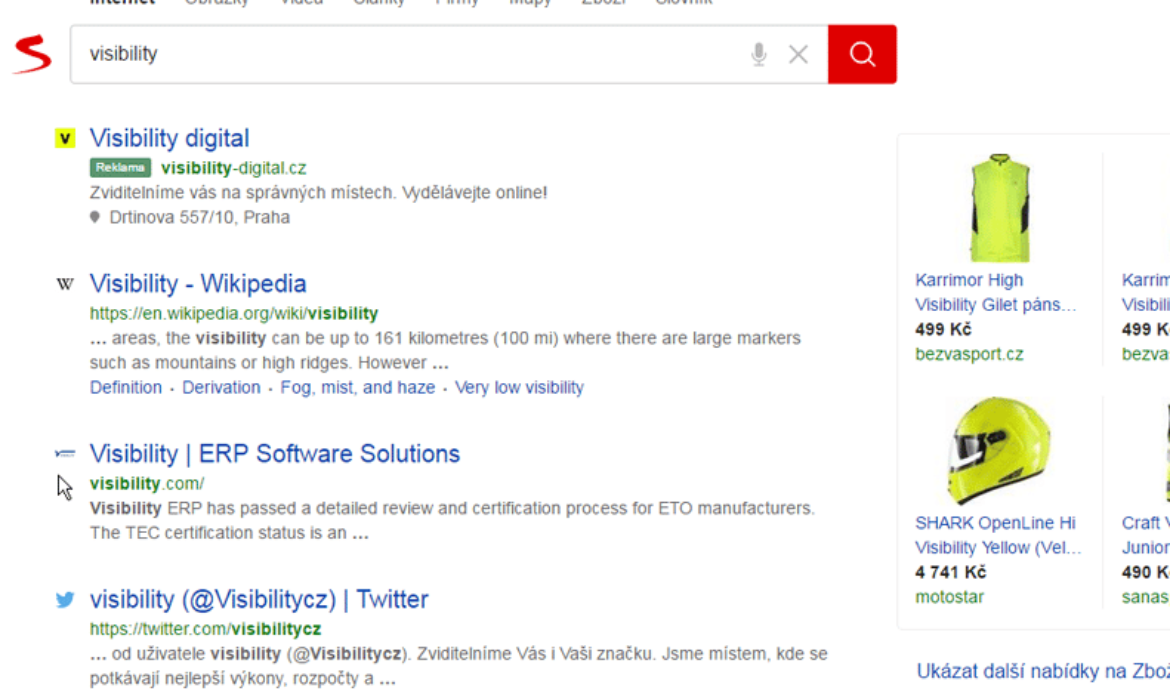
Task: Open visibility (@Visibilitycz) | Twitter result
Action: (259, 599)
